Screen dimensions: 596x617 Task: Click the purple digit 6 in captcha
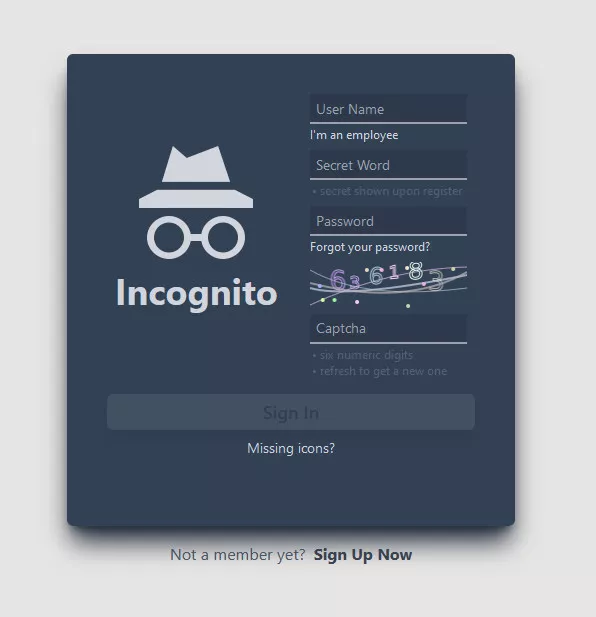pyautogui.click(x=338, y=279)
